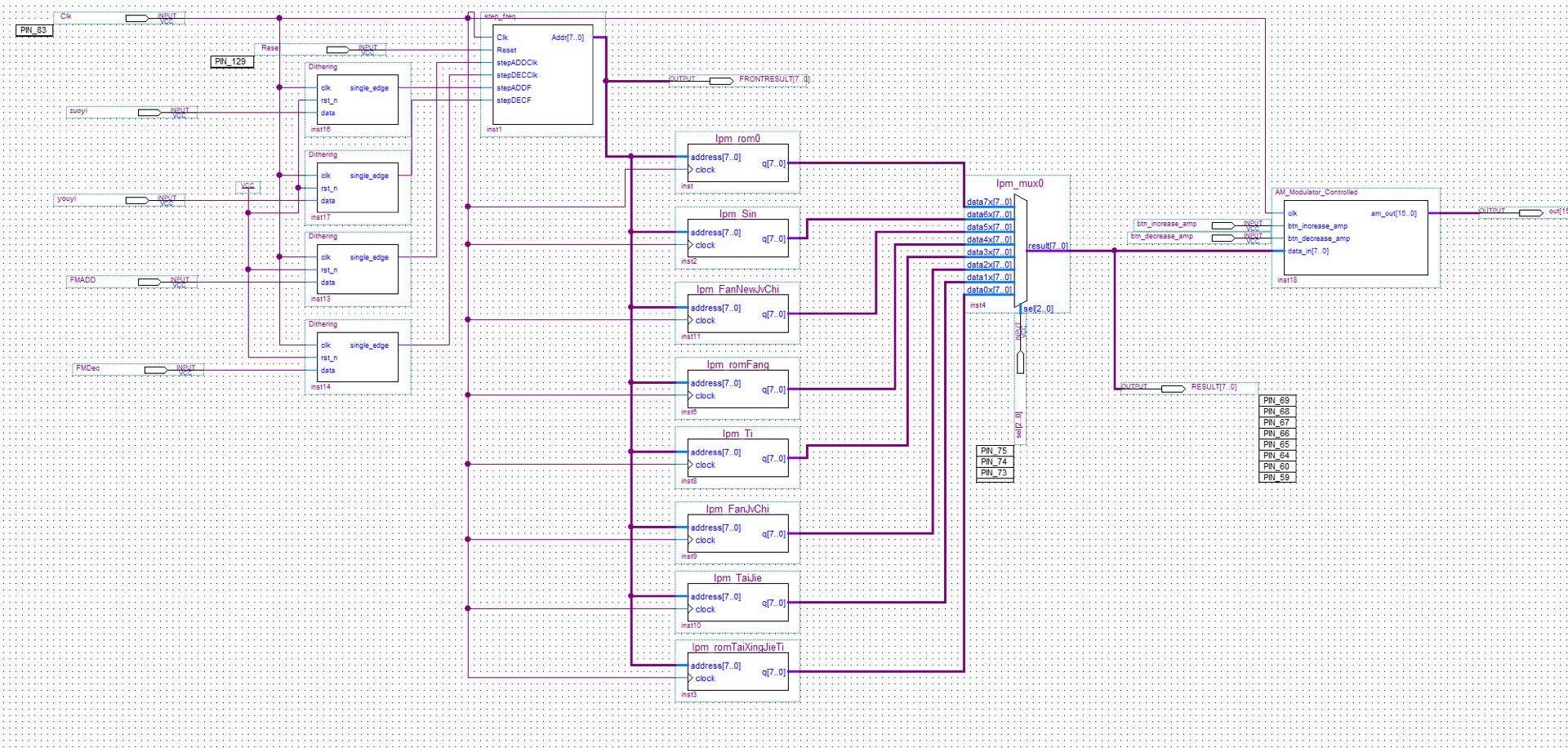The height and width of the screenshot is (748, 1568).
Task: Click the PIN_73 assignment label
Action: coord(995,473)
